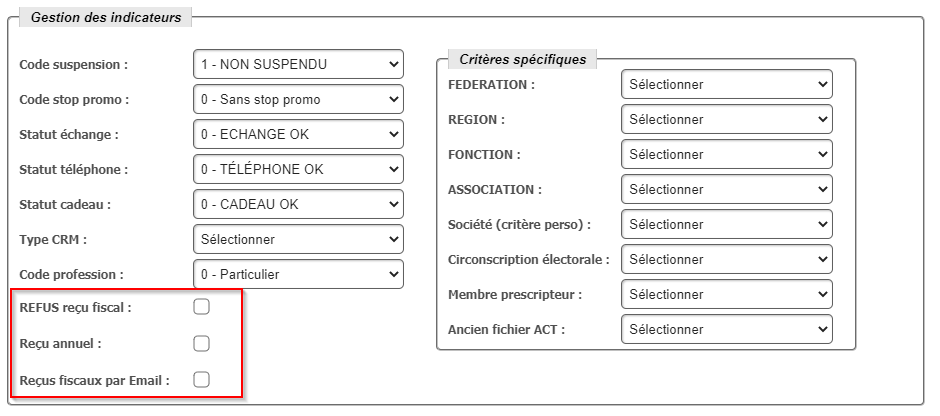
Task: Open the FEDERATION dropdown
Action: pos(726,85)
